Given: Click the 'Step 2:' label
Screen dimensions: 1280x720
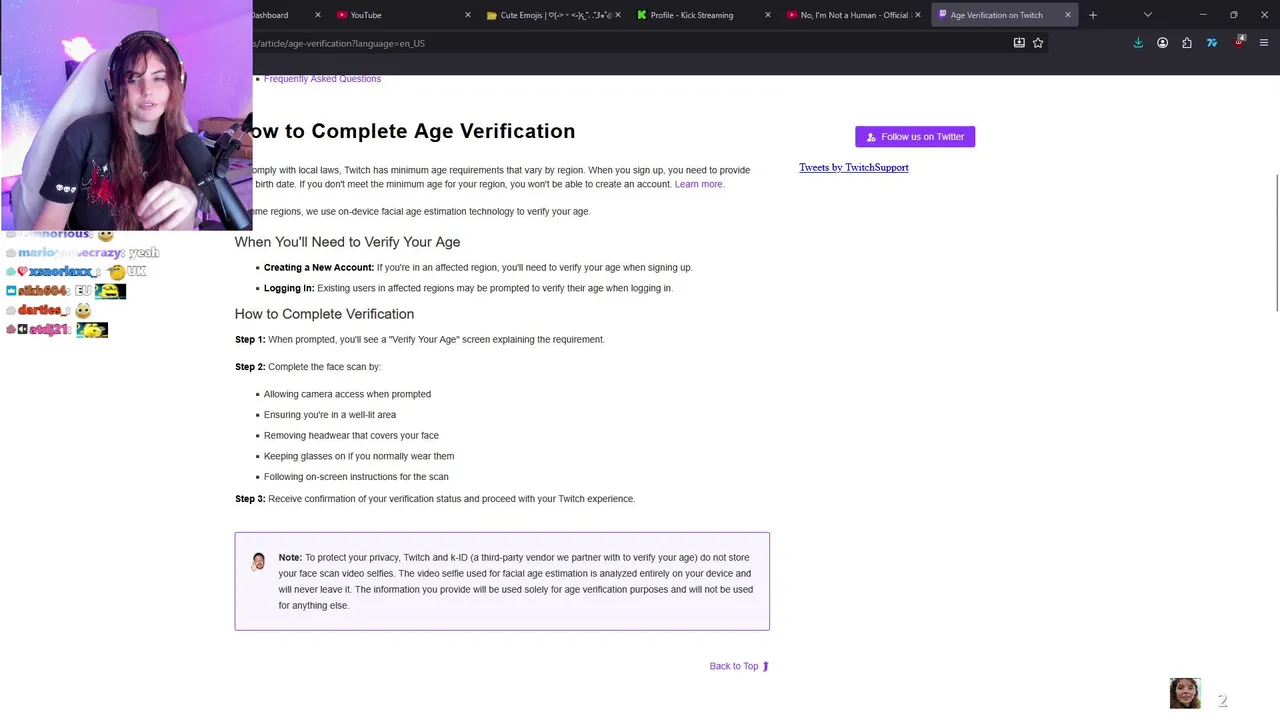Looking at the screenshot, I should click(x=250, y=367).
